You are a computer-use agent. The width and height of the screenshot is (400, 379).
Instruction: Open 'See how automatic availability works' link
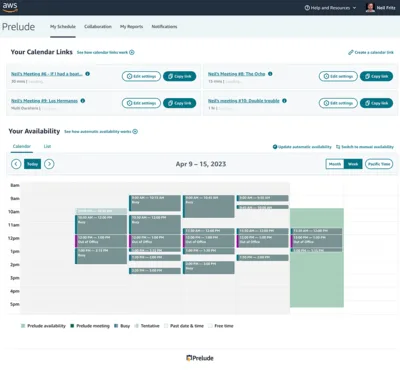tap(101, 132)
